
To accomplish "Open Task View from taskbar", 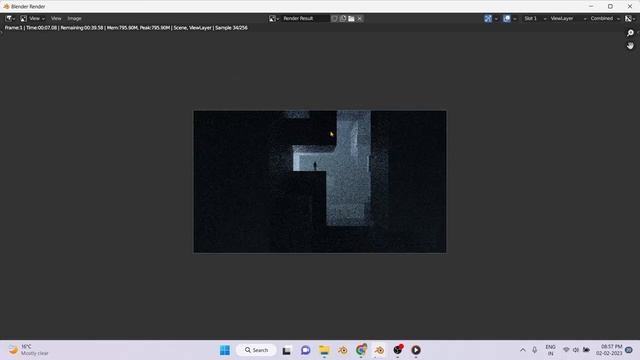I will point(287,350).
